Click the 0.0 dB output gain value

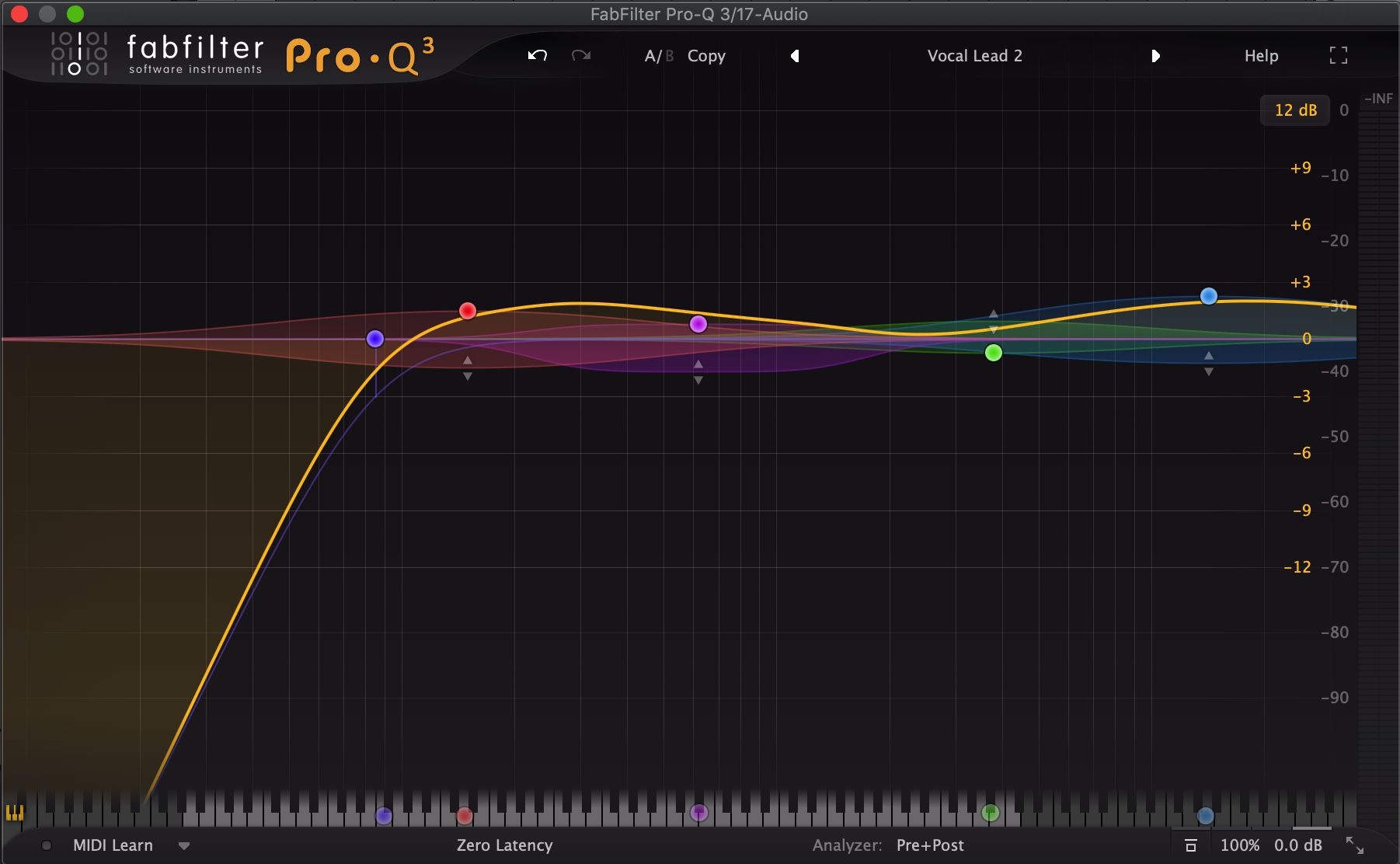tap(1298, 845)
